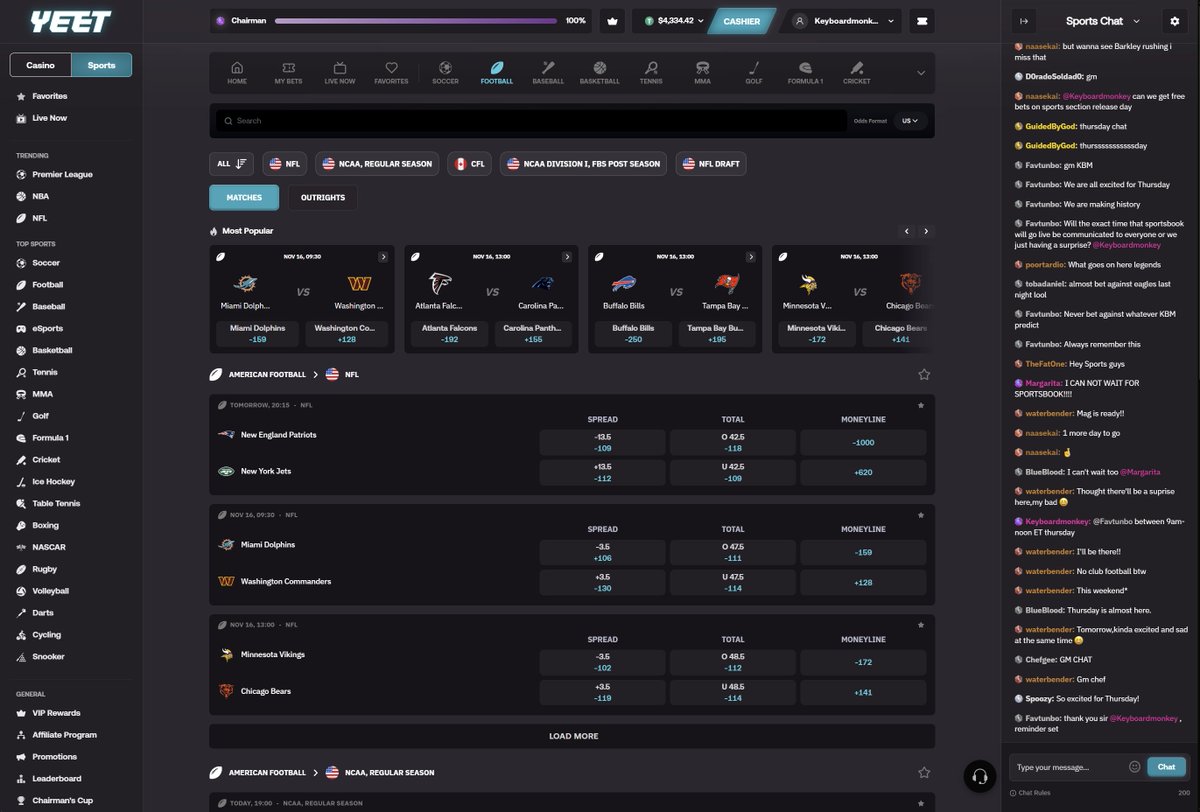Click the icon button right of username
The image size is (1200, 812).
[x=921, y=20]
